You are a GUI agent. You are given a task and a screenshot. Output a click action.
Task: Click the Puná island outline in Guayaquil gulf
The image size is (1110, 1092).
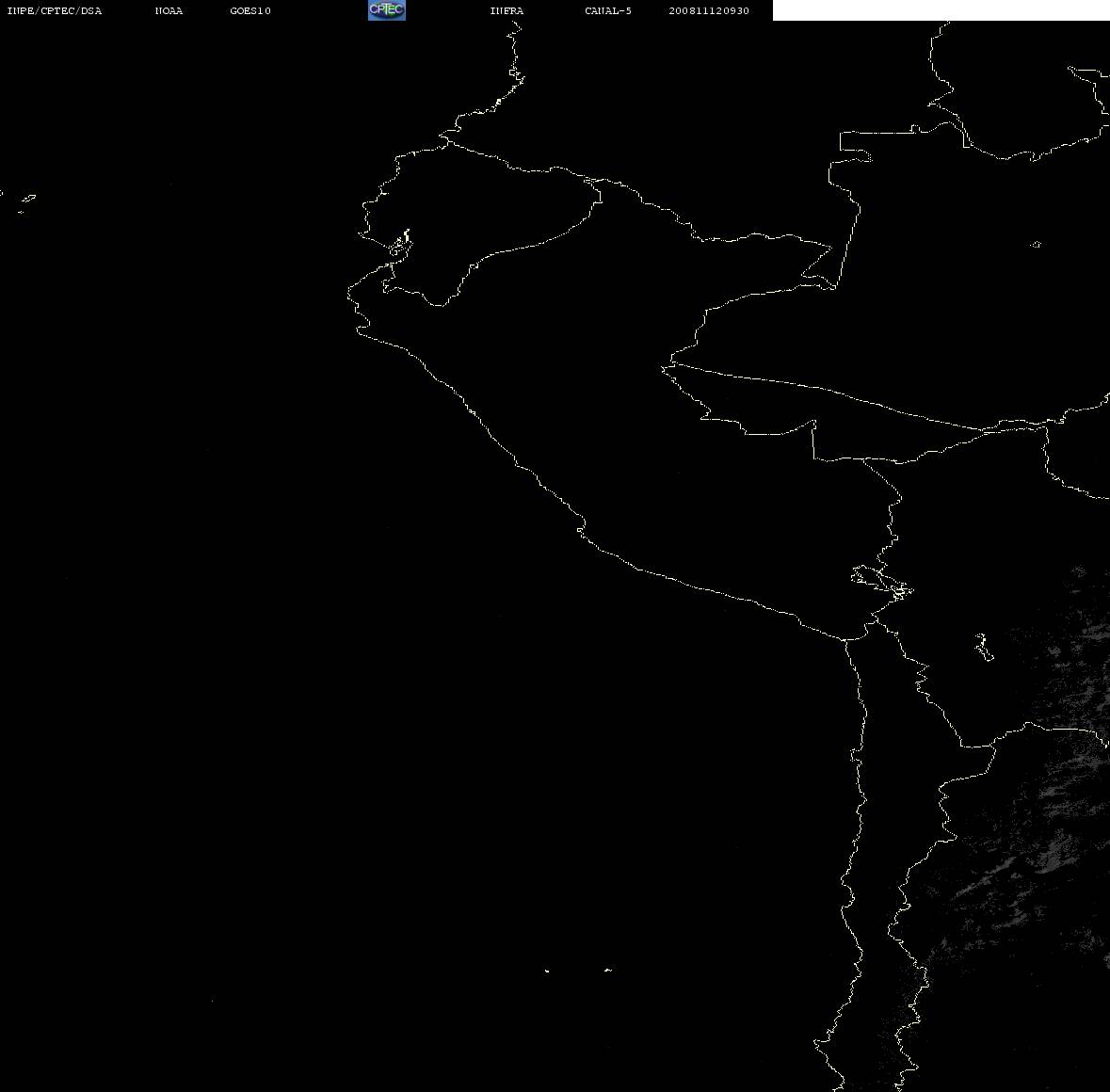400,245
